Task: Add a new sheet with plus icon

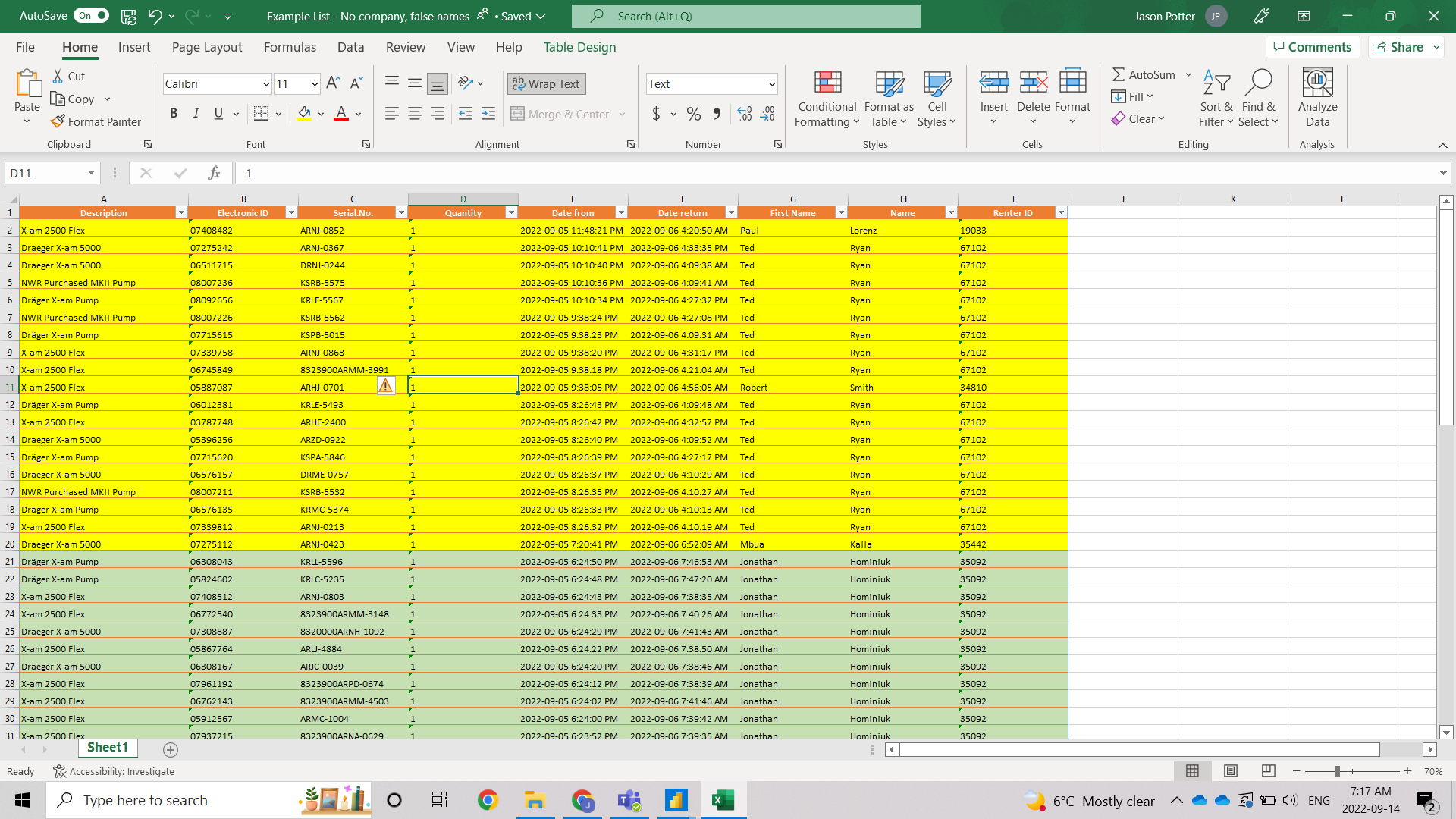Action: [171, 749]
